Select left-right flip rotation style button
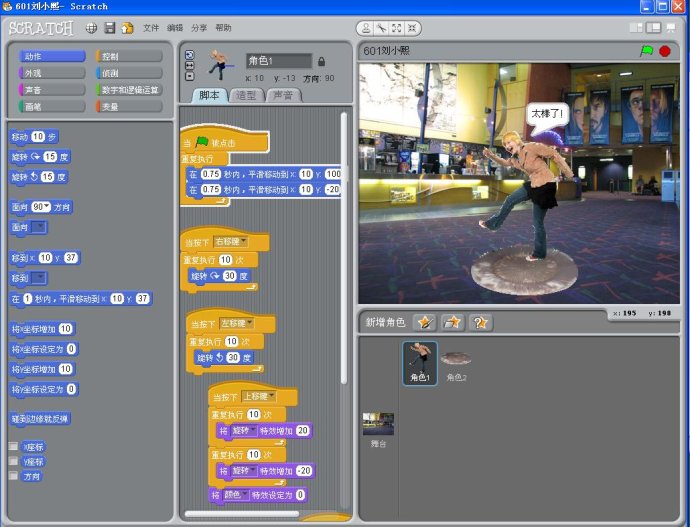Image resolution: width=690 pixels, height=527 pixels. click(190, 66)
